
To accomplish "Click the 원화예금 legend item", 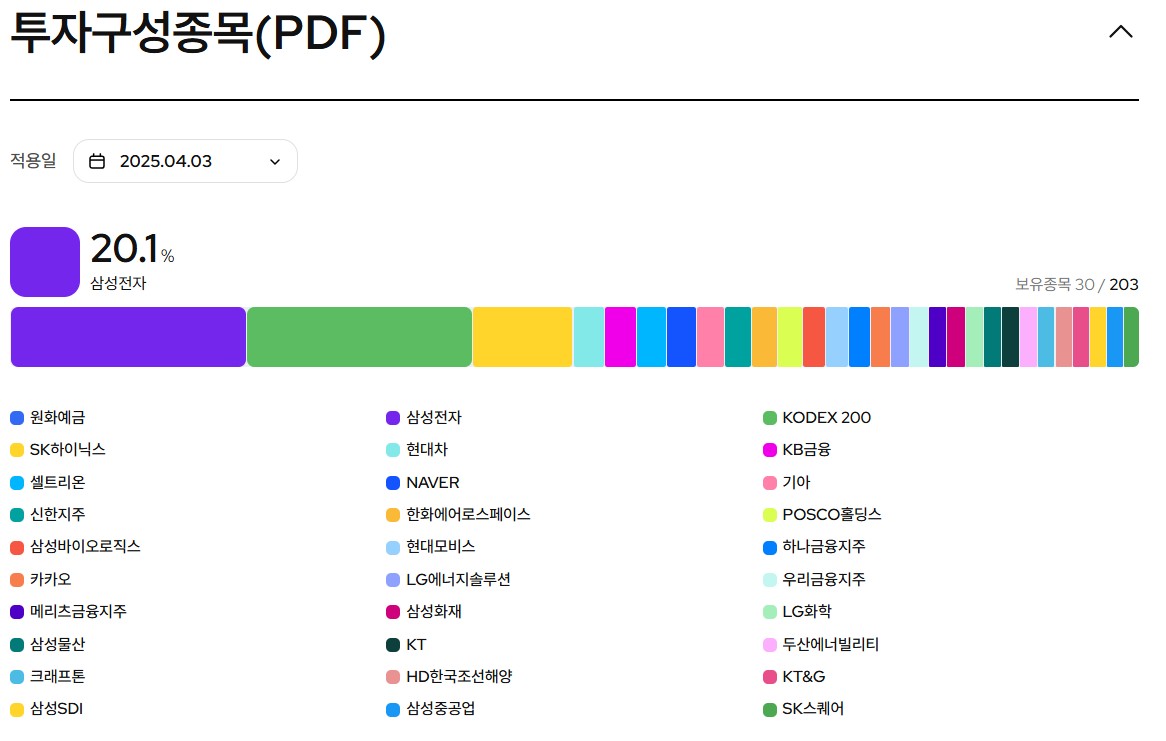I will pyautogui.click(x=48, y=417).
